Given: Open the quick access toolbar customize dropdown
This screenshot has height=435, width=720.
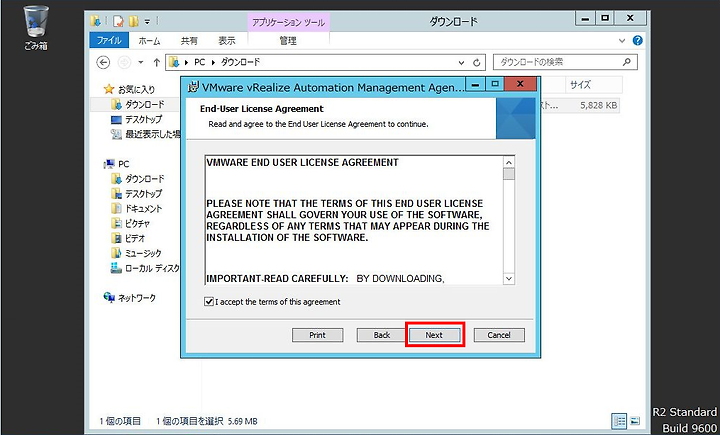Looking at the screenshot, I should pos(147,21).
